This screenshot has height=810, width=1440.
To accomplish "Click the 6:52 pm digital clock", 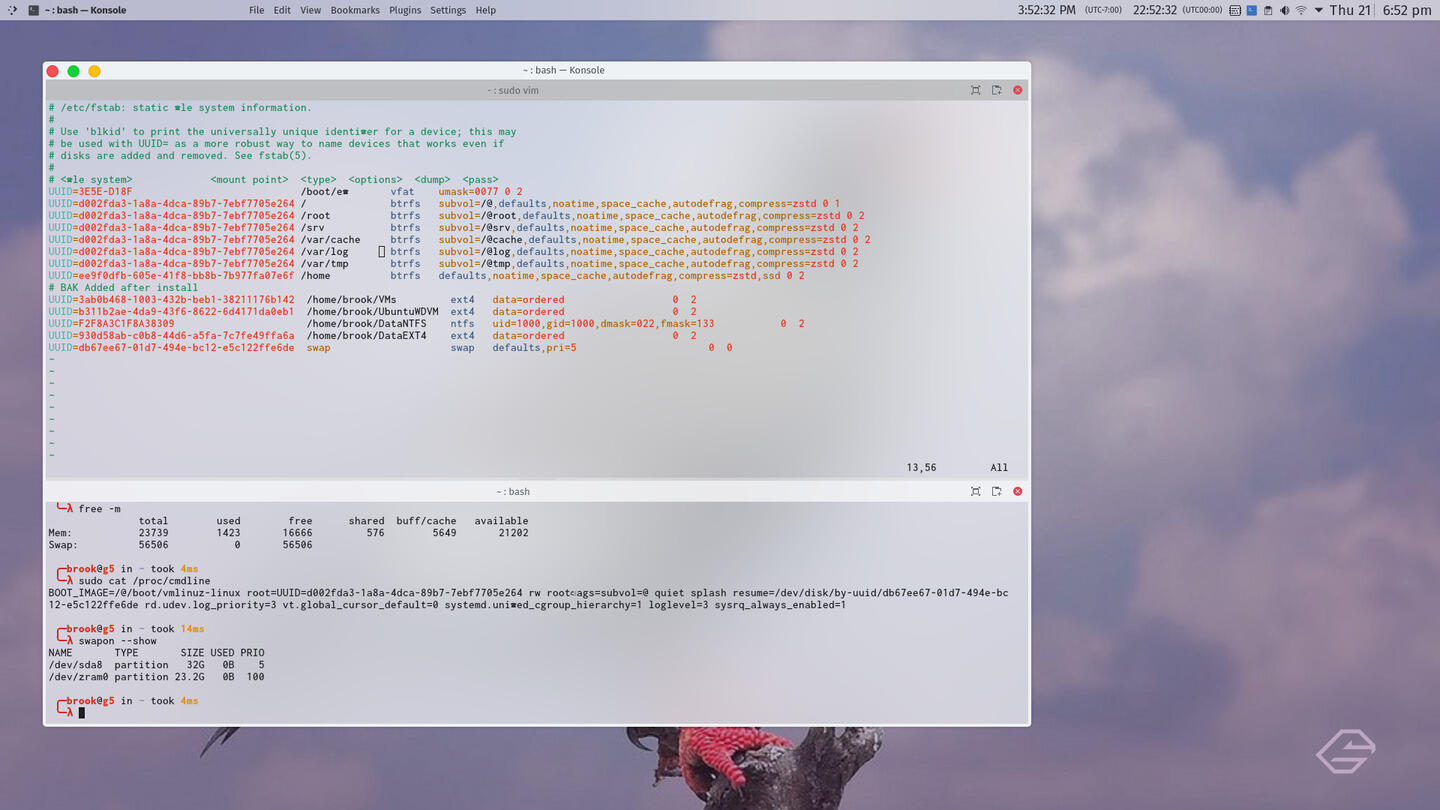I will point(1407,10).
